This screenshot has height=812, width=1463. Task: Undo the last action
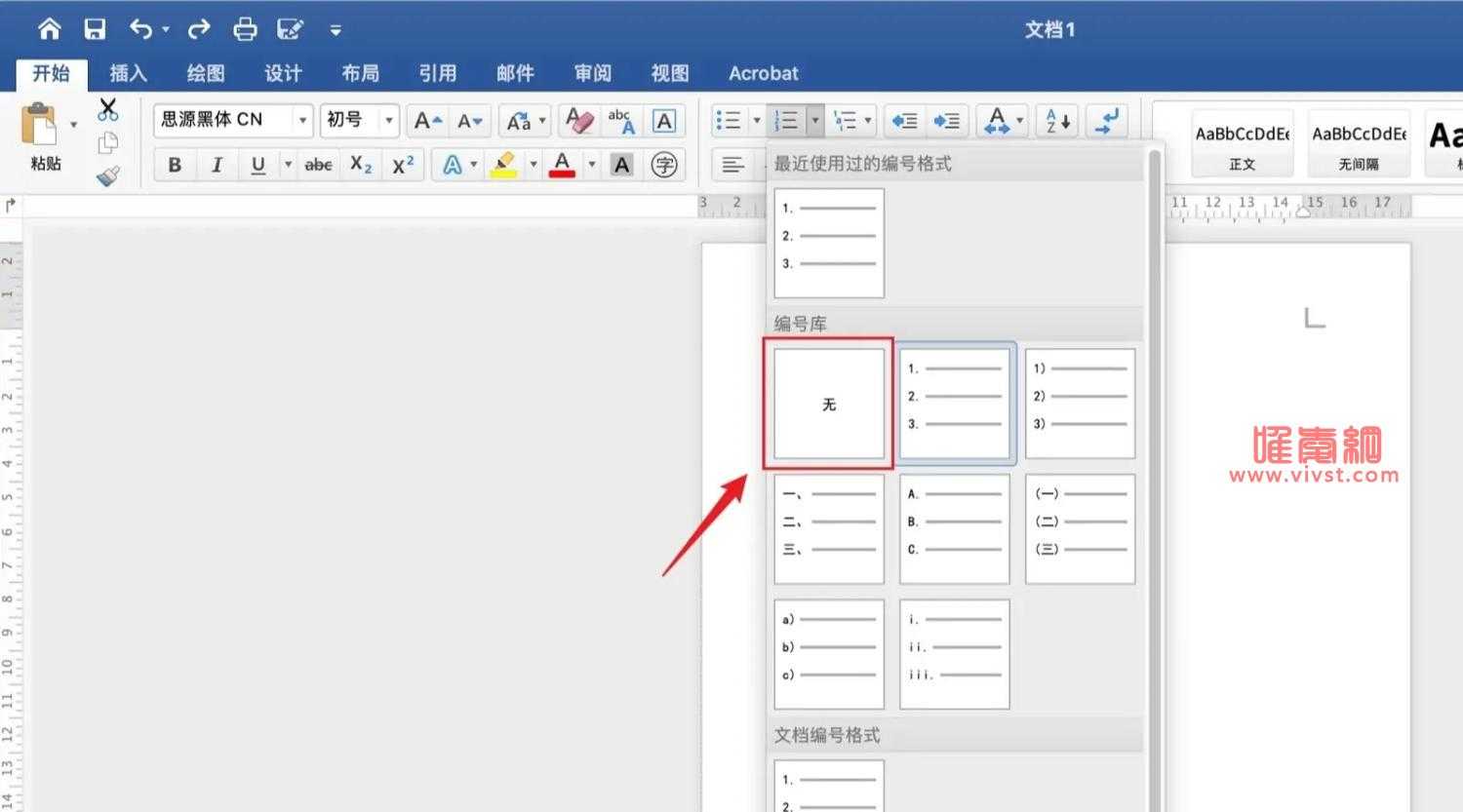click(141, 29)
